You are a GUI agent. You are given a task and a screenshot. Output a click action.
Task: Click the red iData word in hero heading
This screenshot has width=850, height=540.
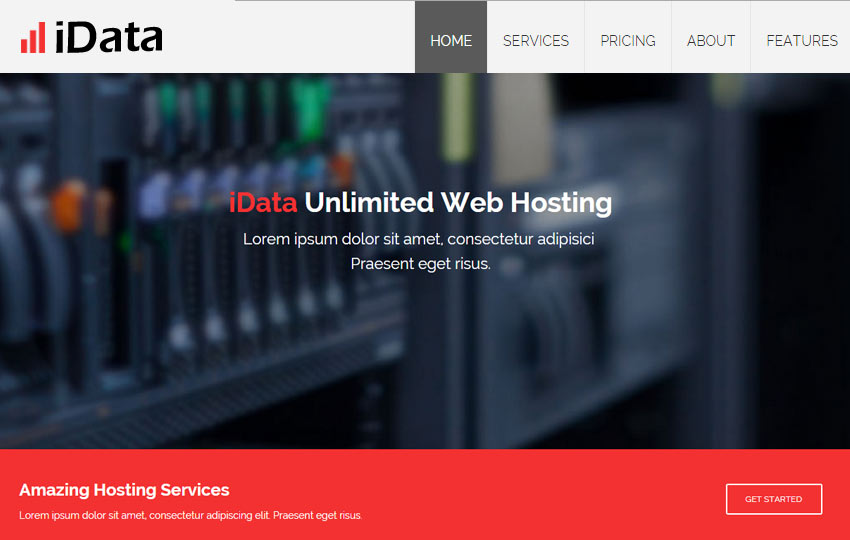click(263, 203)
